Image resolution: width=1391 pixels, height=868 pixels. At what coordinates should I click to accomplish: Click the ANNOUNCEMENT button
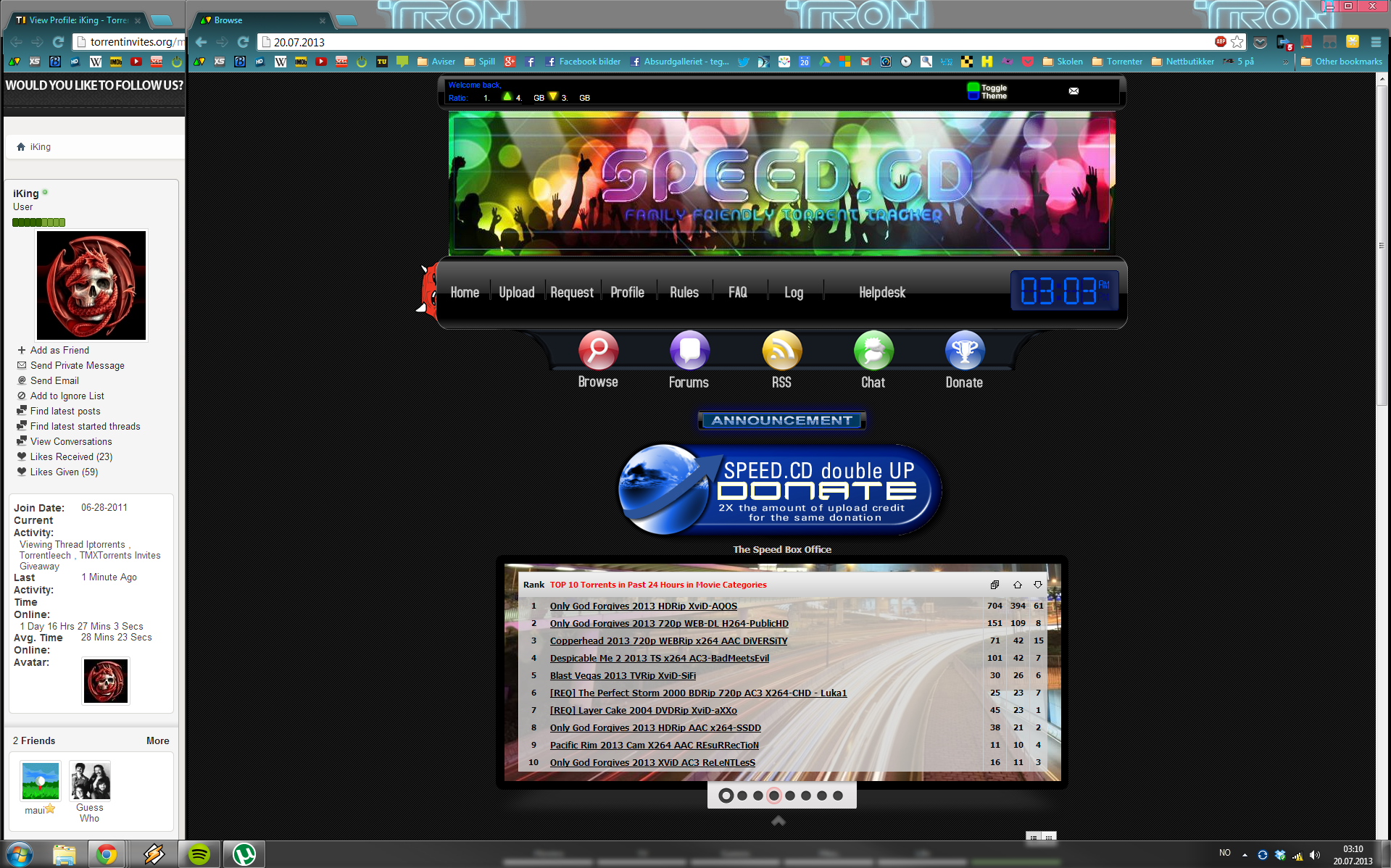pos(782,420)
